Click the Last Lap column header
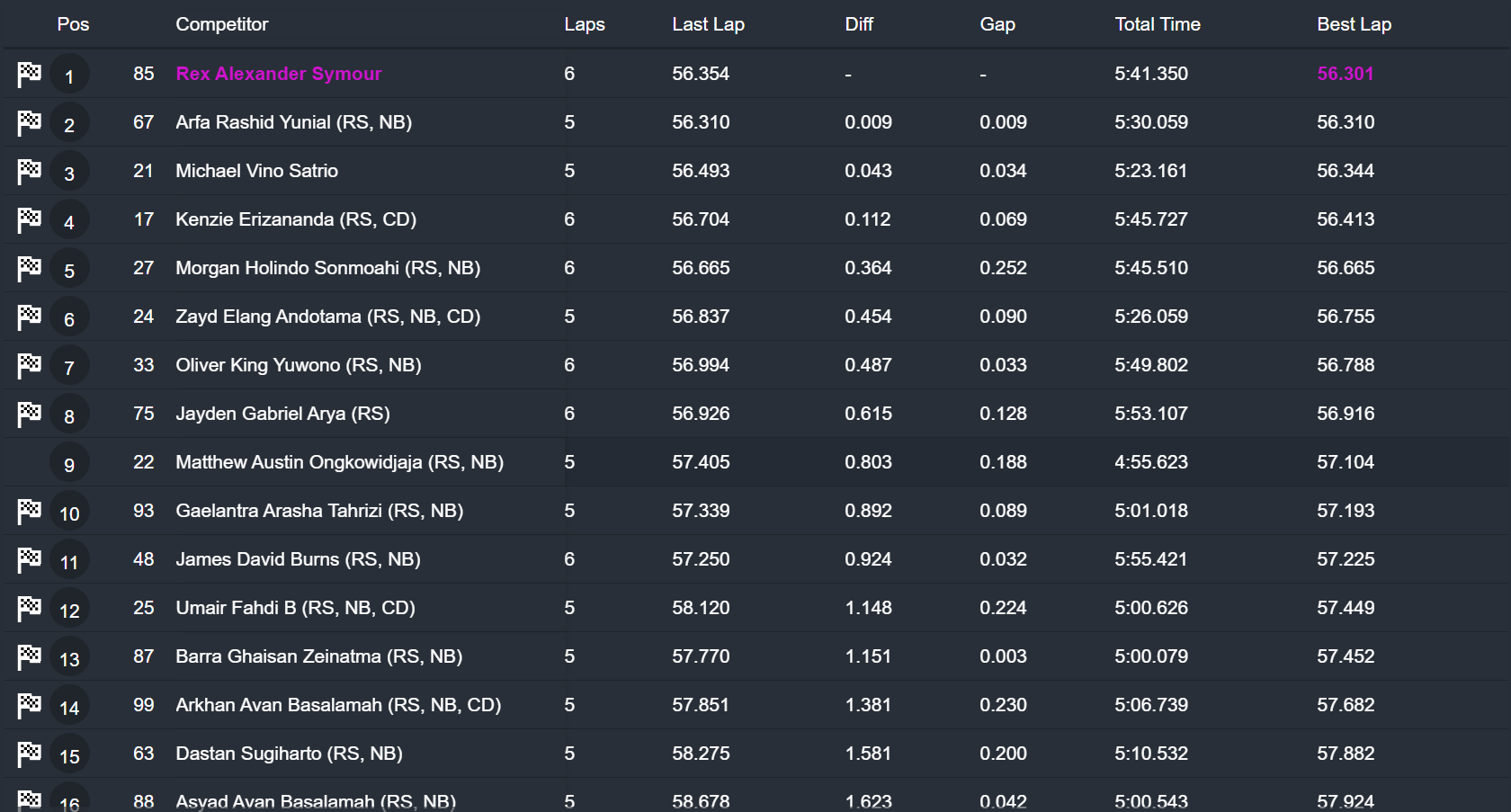This screenshot has height=812, width=1511. click(x=708, y=24)
